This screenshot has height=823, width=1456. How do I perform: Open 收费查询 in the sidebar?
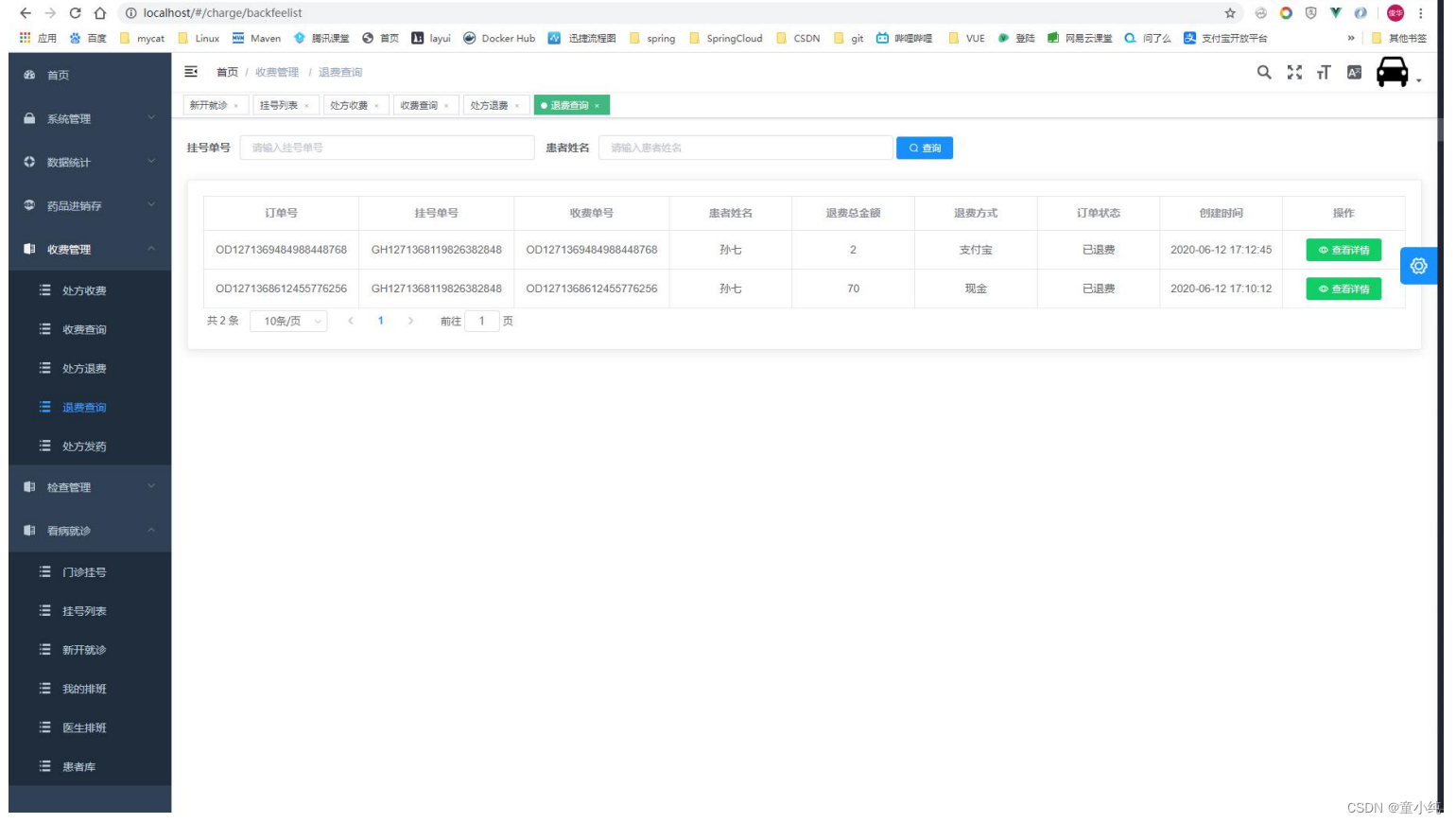(x=90, y=329)
